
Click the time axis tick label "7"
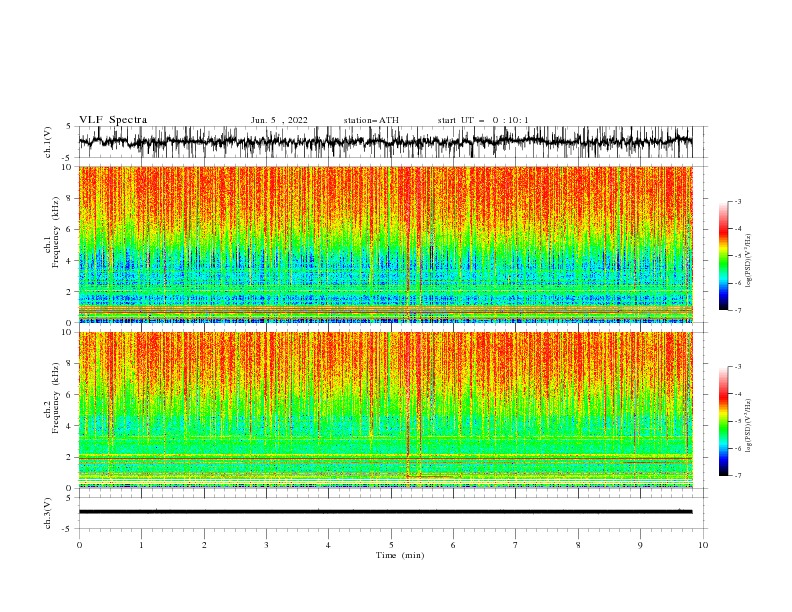[x=516, y=545]
